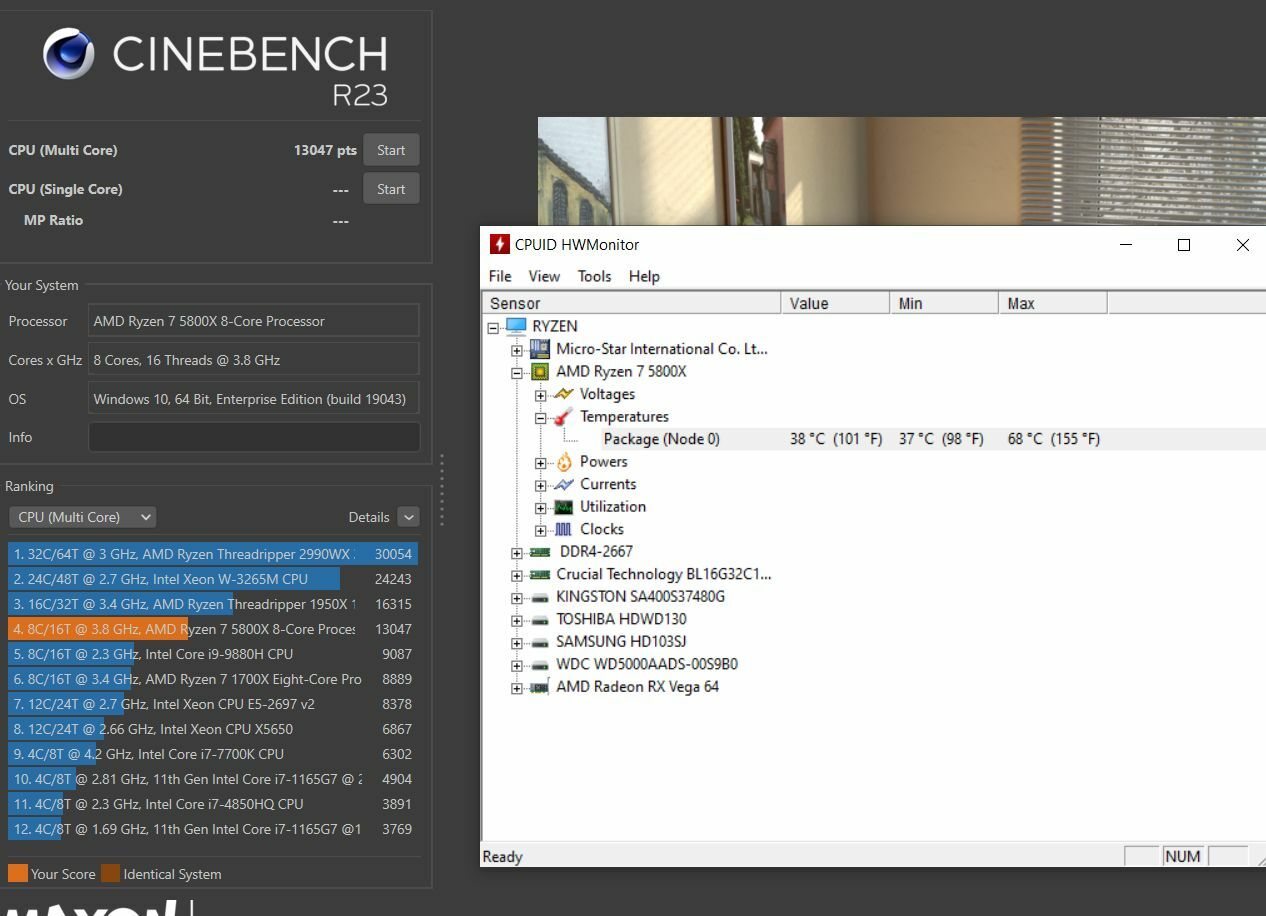1266x916 pixels.
Task: Select ranking entry Intel Xeon CPU X5650
Action: tap(213, 729)
